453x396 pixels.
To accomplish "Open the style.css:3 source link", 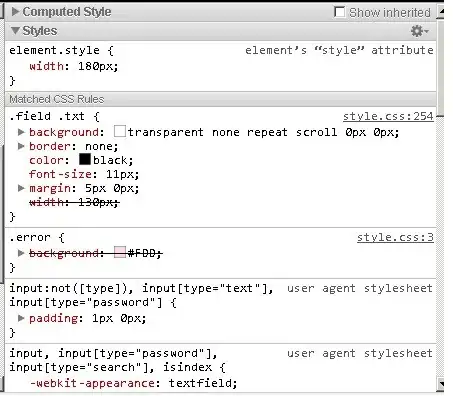I will 395,237.
